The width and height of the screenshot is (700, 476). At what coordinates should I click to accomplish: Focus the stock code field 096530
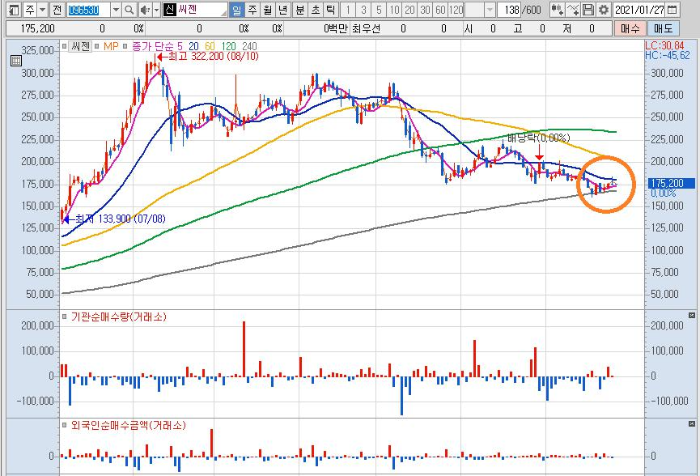click(x=88, y=9)
